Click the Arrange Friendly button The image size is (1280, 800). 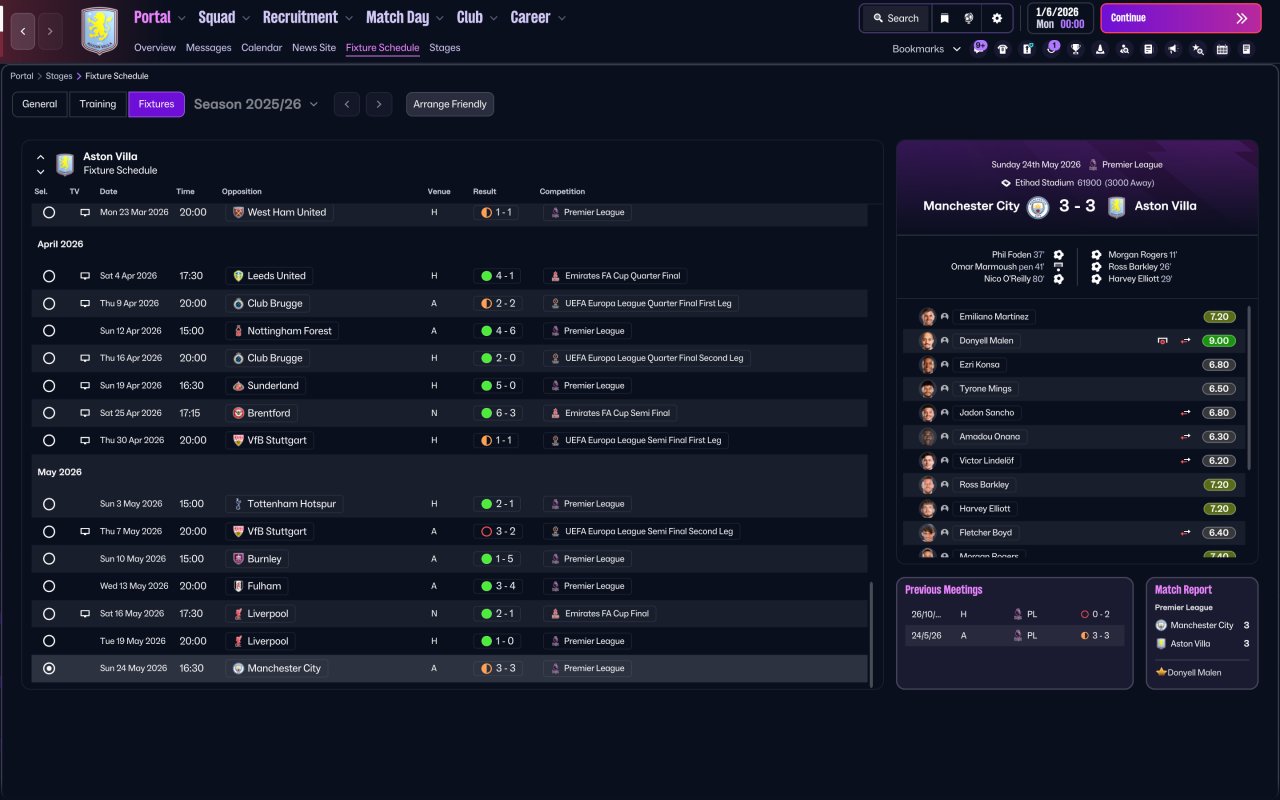450,104
